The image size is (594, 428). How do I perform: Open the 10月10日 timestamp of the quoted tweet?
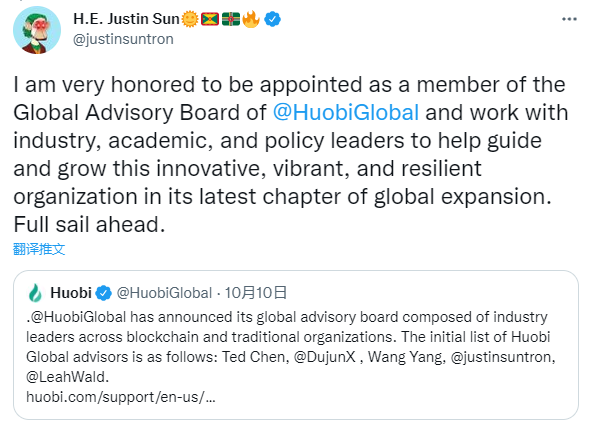(256, 293)
